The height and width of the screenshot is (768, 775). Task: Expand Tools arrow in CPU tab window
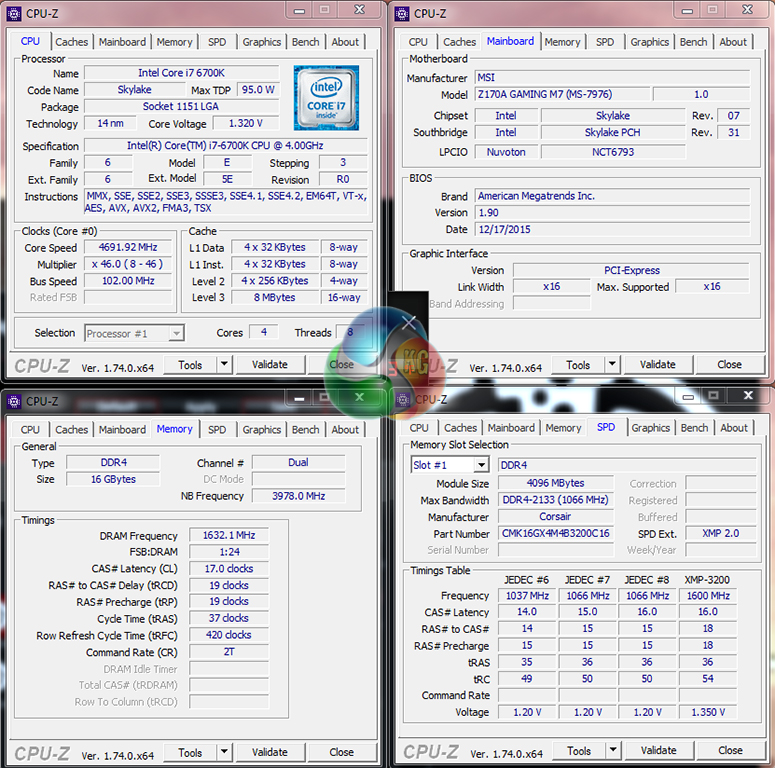pos(224,365)
